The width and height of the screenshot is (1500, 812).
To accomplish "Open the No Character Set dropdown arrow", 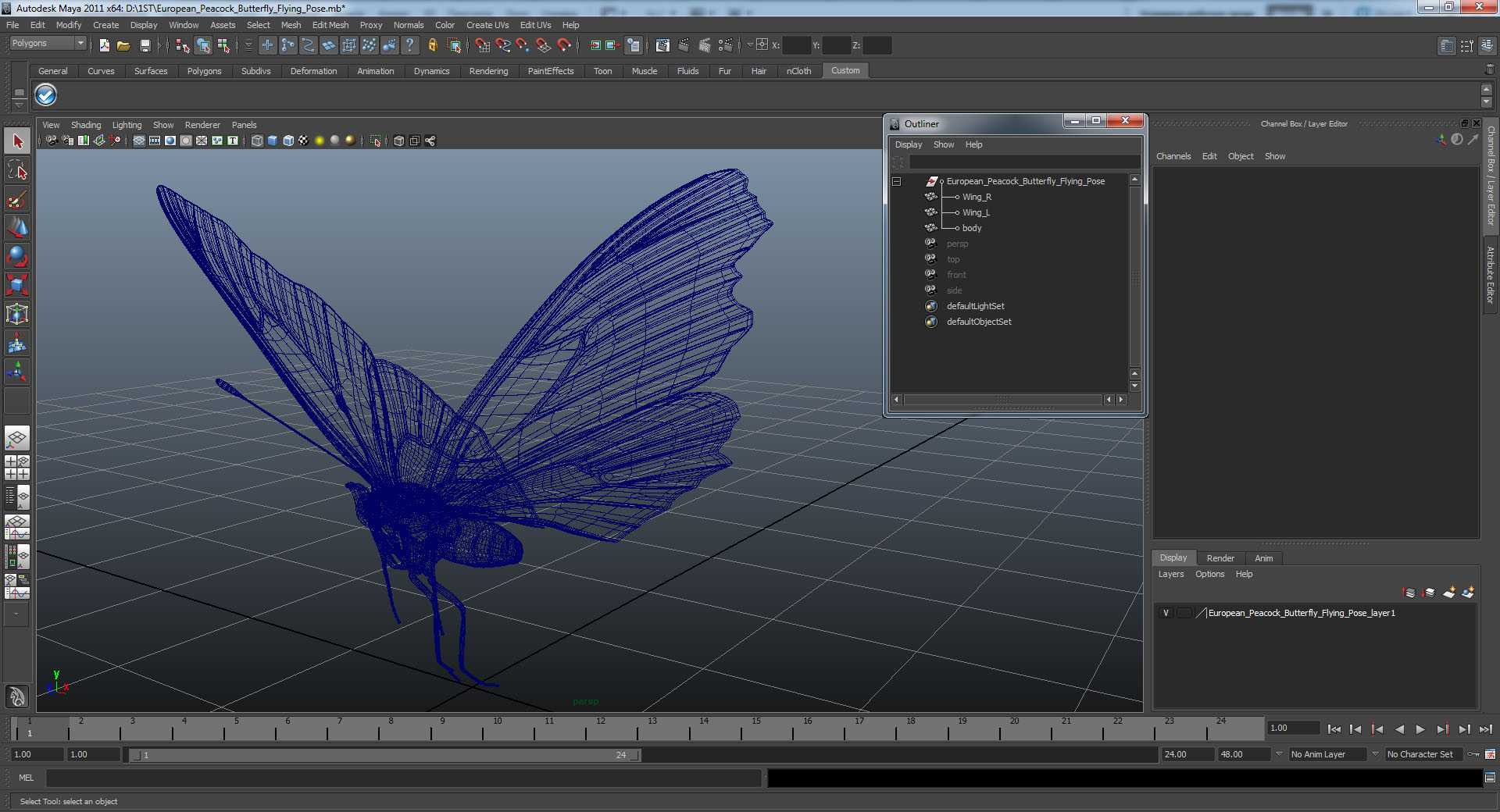I will 1375,754.
